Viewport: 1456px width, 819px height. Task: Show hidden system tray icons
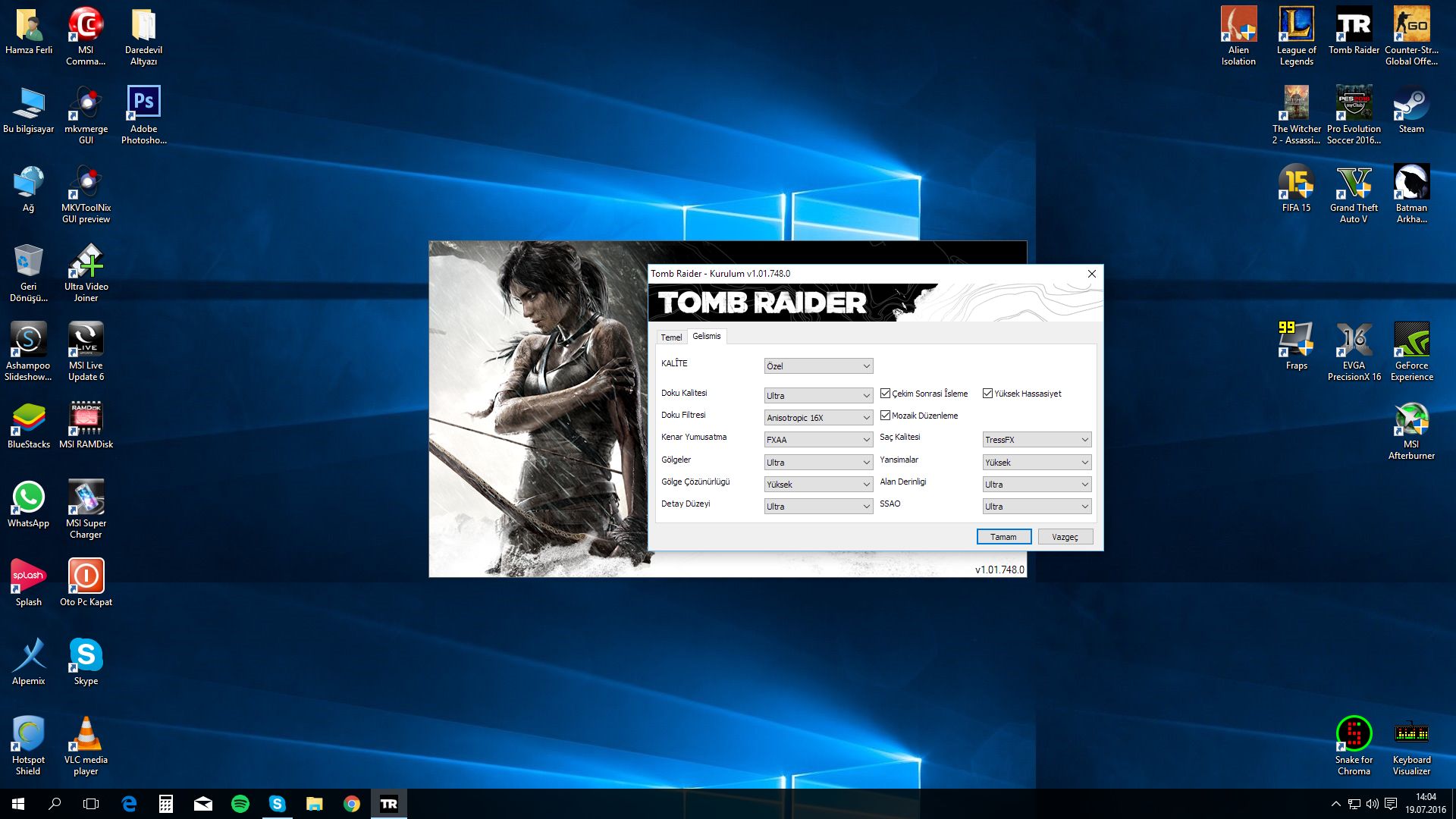point(1335,804)
